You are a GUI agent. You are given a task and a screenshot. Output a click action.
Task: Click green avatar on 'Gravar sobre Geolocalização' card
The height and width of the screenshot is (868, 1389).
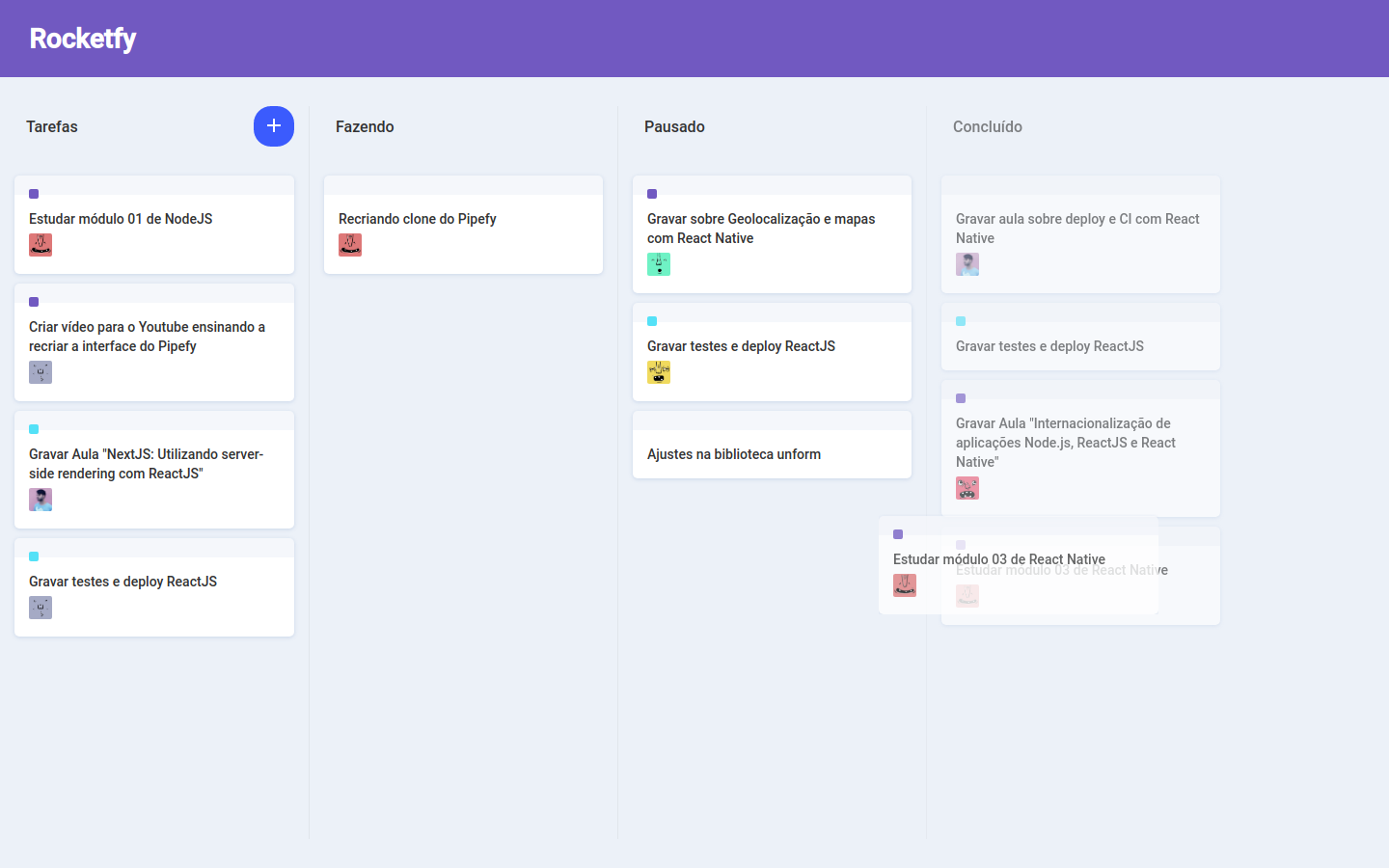pyautogui.click(x=659, y=264)
